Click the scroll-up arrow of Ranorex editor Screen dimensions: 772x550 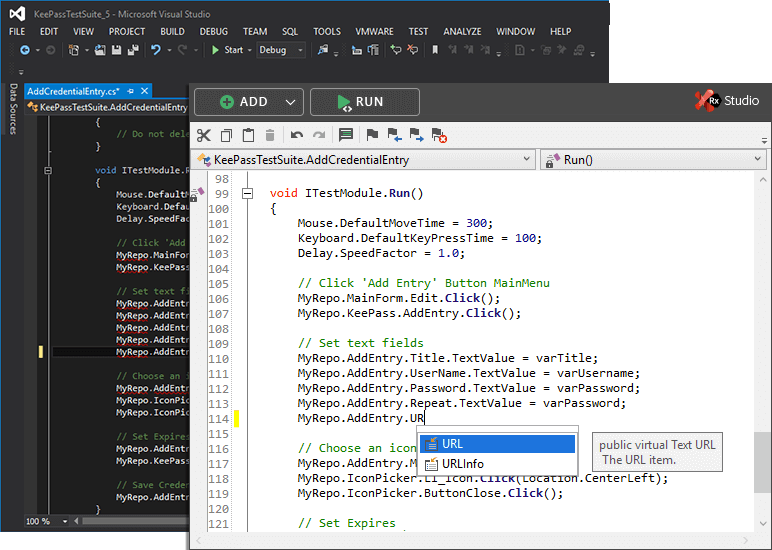click(x=763, y=180)
